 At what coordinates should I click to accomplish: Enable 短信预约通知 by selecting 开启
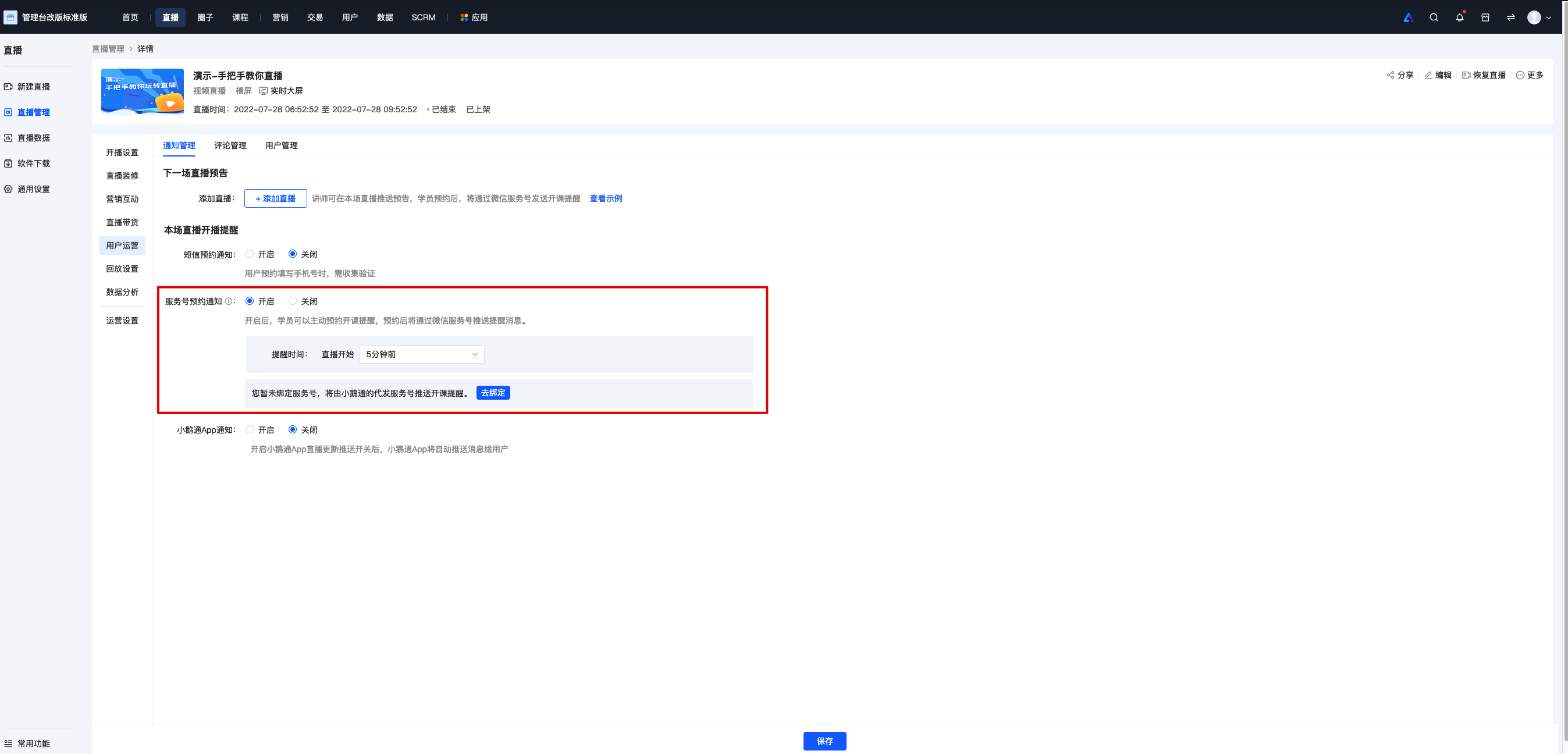pyautogui.click(x=250, y=254)
